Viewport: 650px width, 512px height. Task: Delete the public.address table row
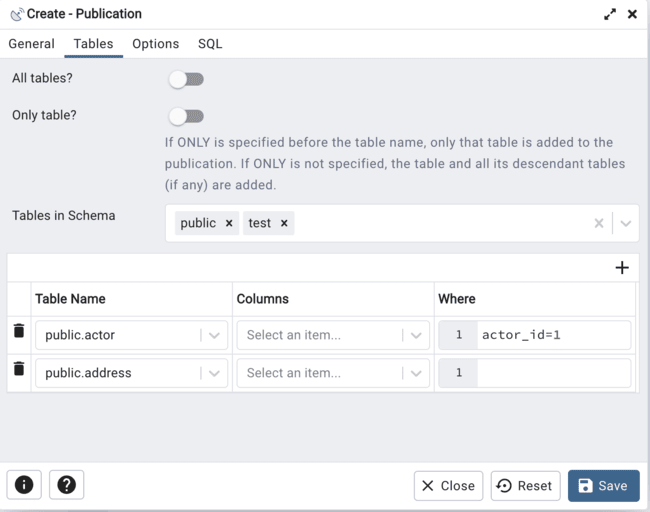coord(18,369)
